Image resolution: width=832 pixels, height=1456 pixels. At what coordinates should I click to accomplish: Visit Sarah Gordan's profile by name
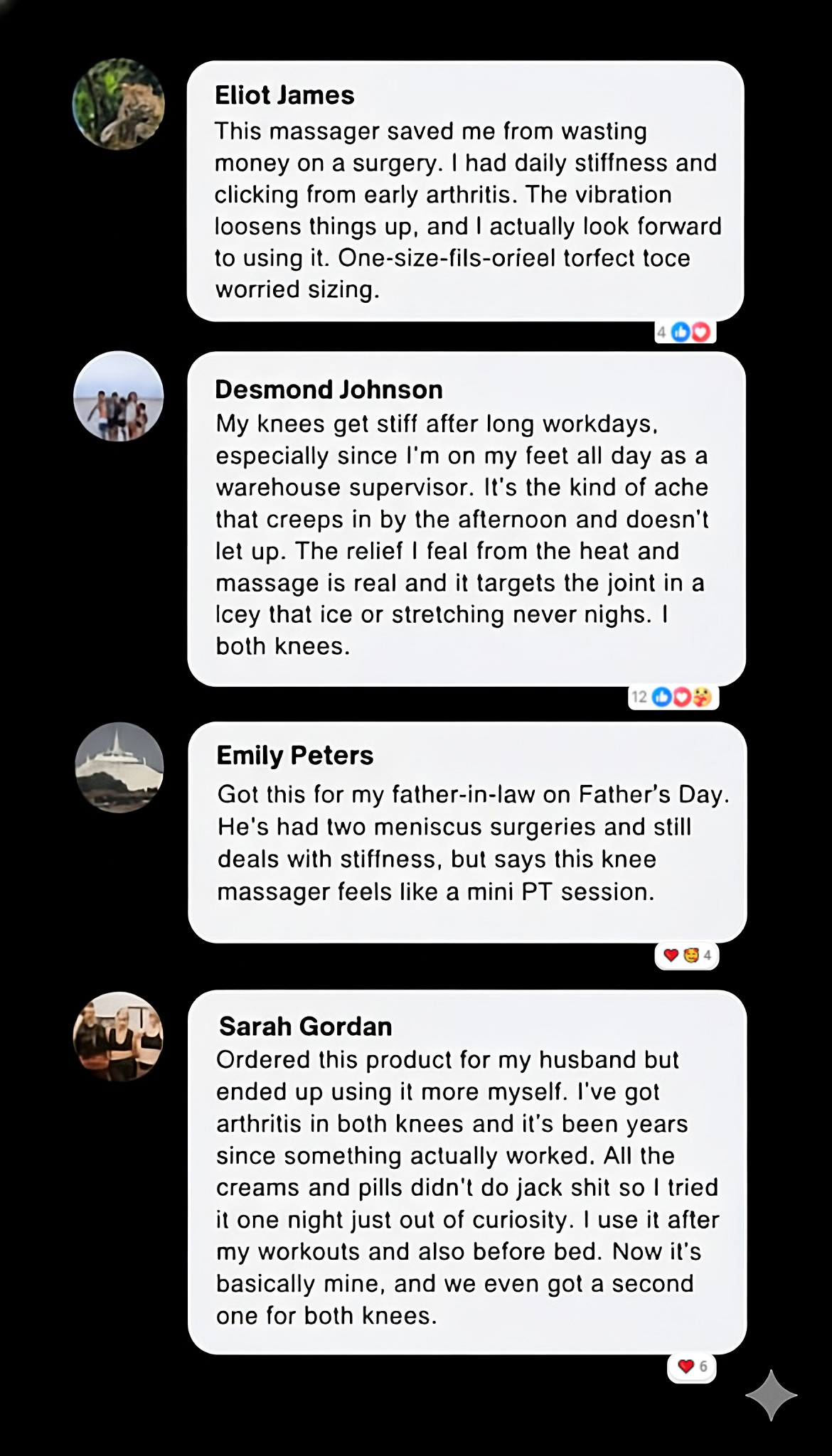point(306,1027)
